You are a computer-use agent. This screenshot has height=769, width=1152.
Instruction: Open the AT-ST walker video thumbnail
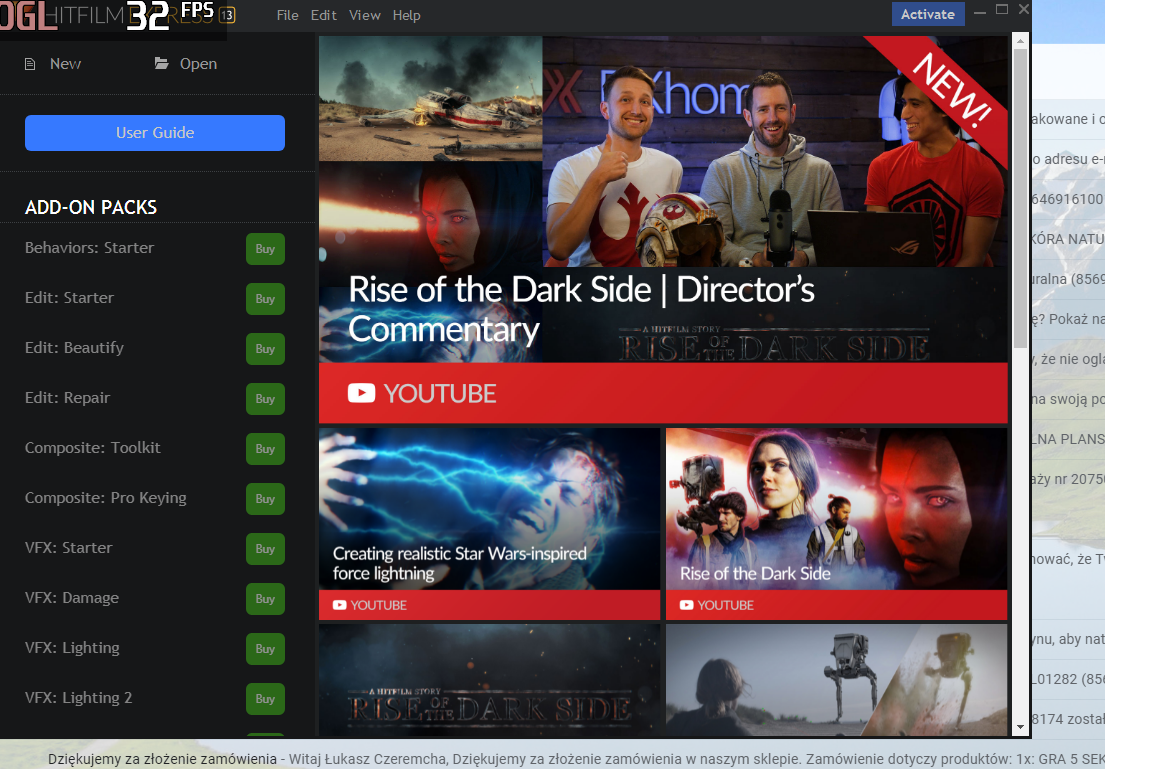(x=836, y=679)
